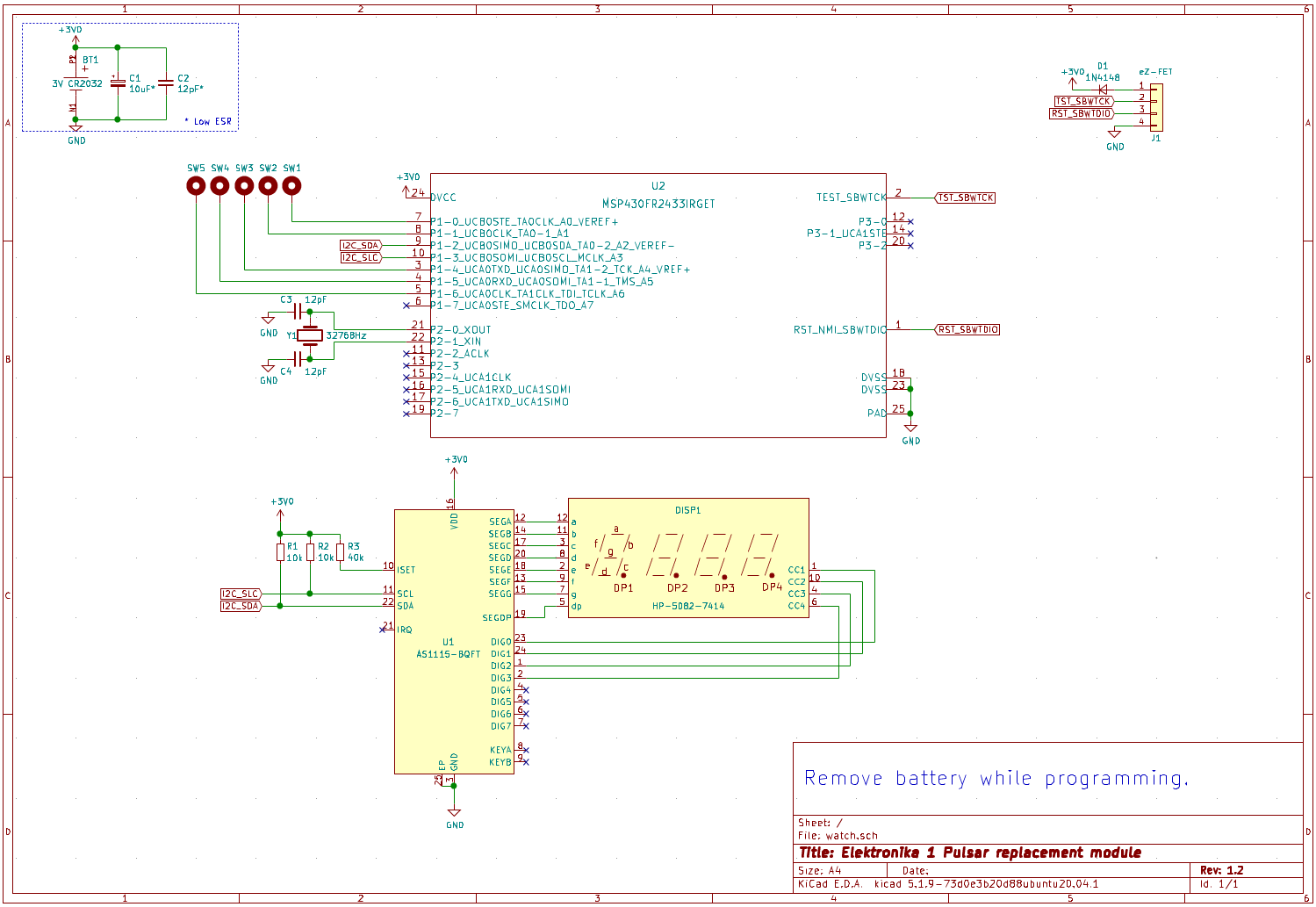Click the Y1 32768Hz crystal symbol
1316x907 pixels.
point(310,335)
